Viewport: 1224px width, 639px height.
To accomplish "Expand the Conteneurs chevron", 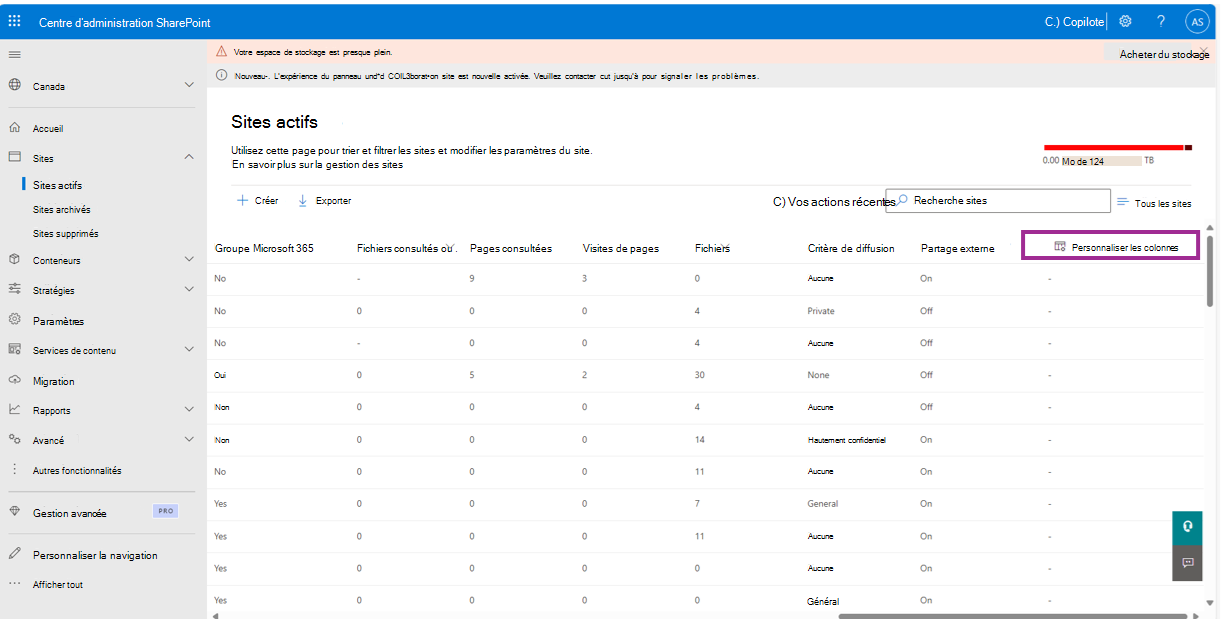I will point(190,259).
